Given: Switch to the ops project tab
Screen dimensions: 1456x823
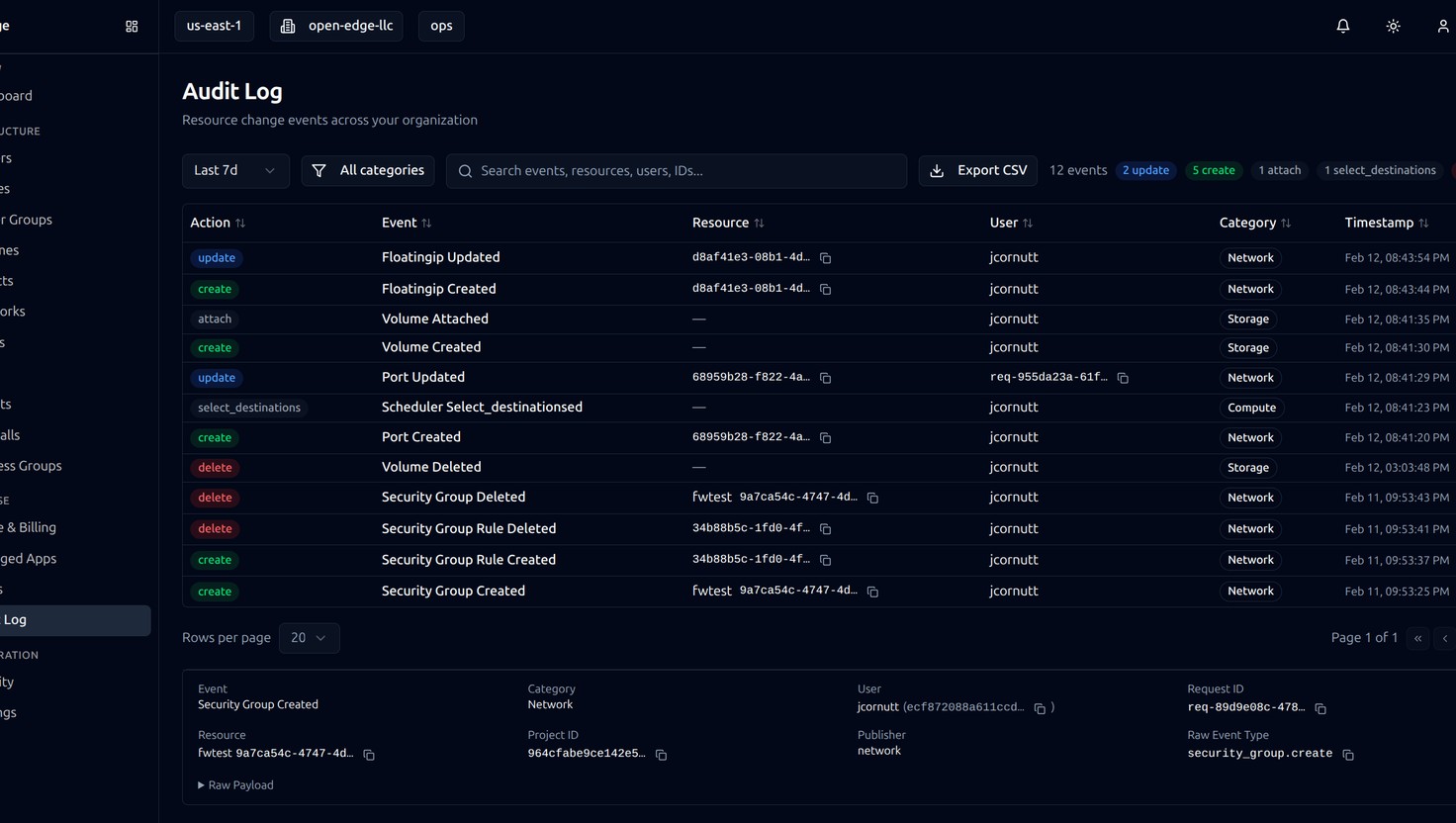Looking at the screenshot, I should coord(440,26).
